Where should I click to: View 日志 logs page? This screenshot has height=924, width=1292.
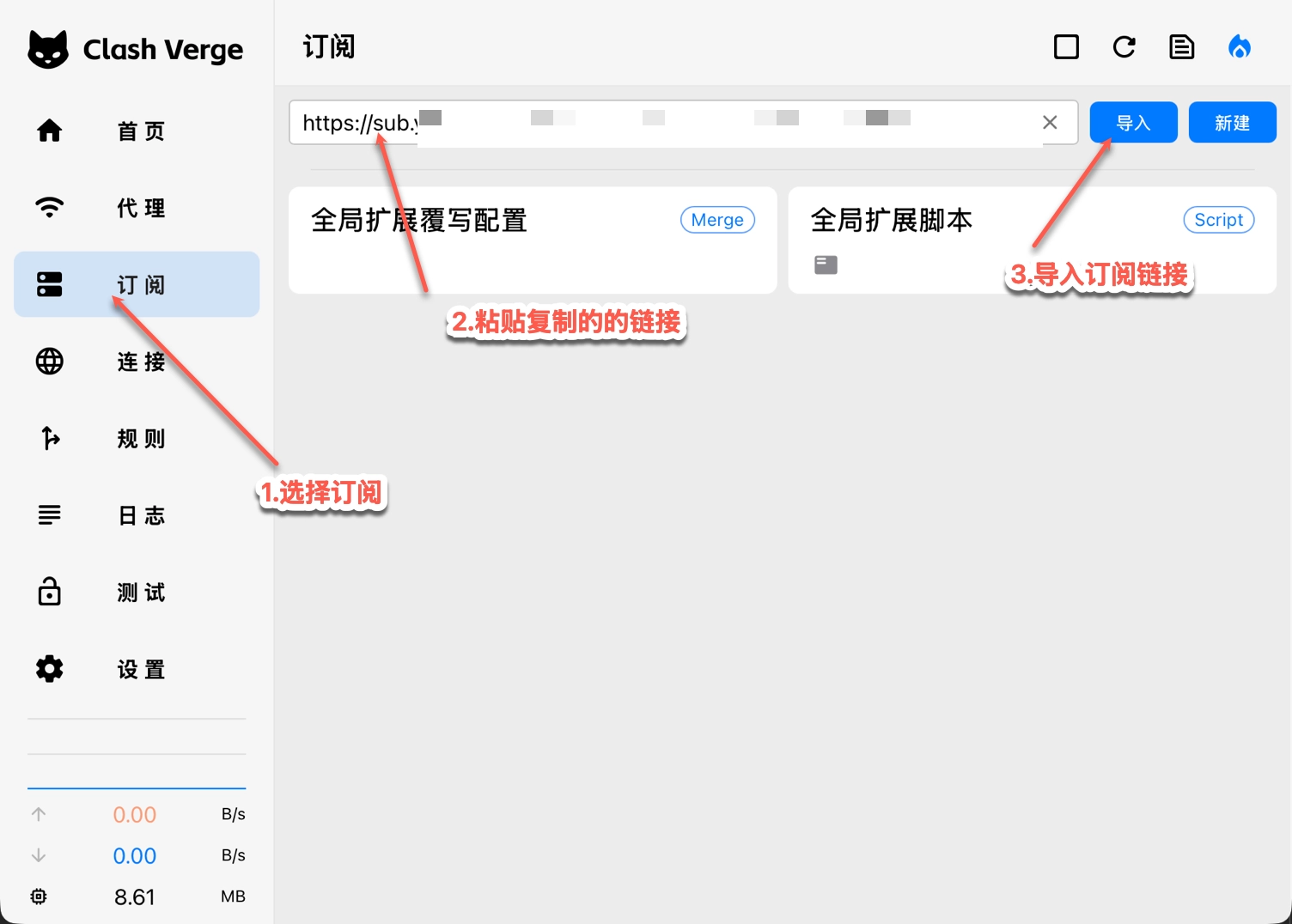[137, 515]
